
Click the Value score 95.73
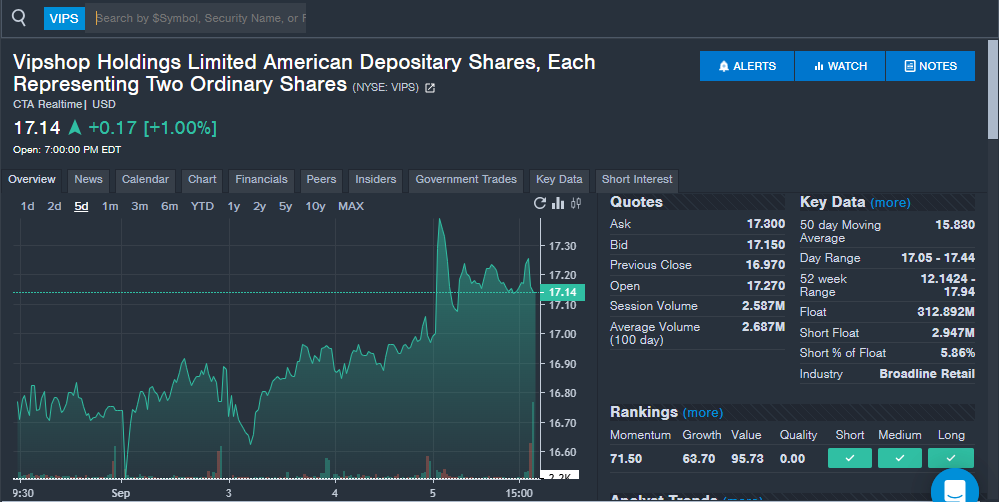[747, 459]
